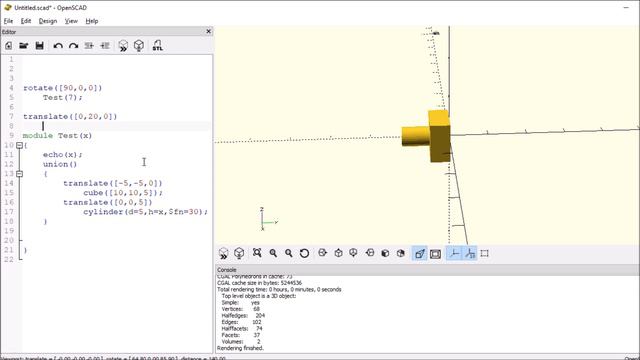Collapse the code fold at line 13
The height and width of the screenshot is (360, 640).
[19, 174]
